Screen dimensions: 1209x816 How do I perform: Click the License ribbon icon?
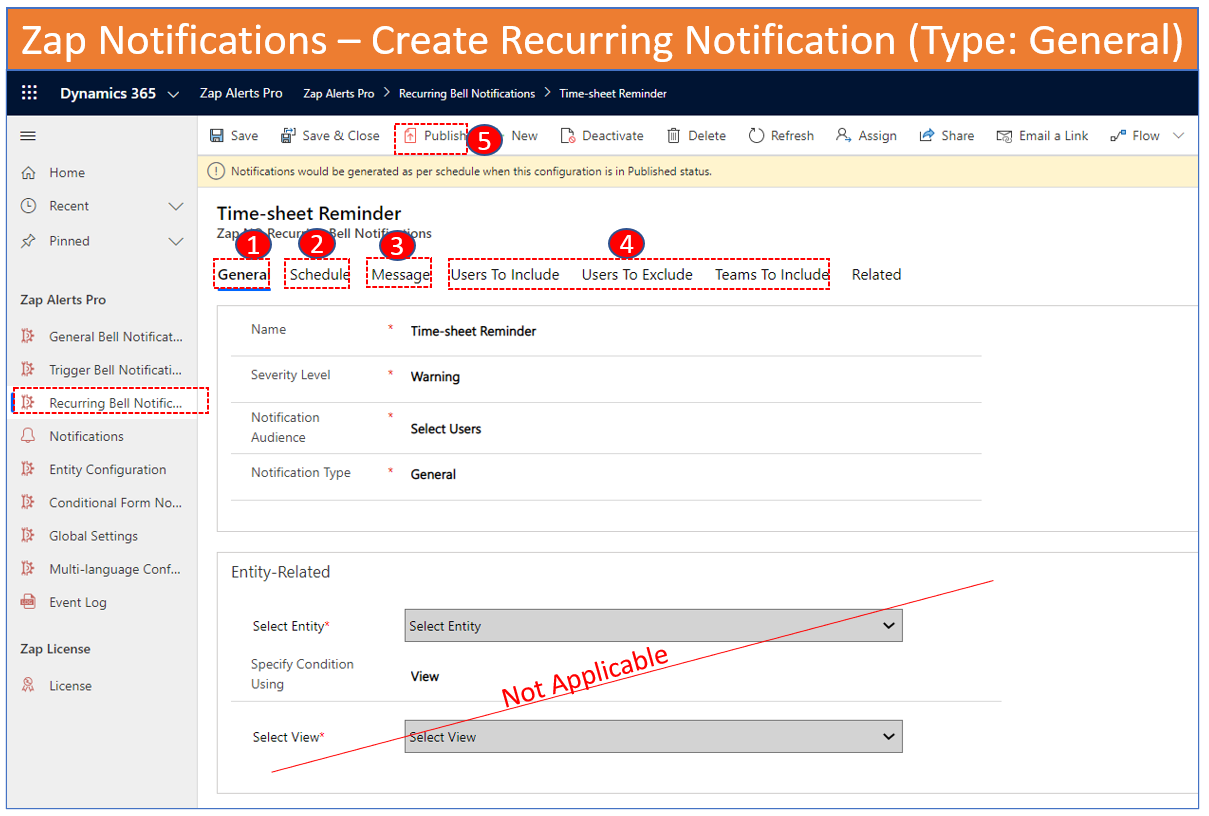28,686
